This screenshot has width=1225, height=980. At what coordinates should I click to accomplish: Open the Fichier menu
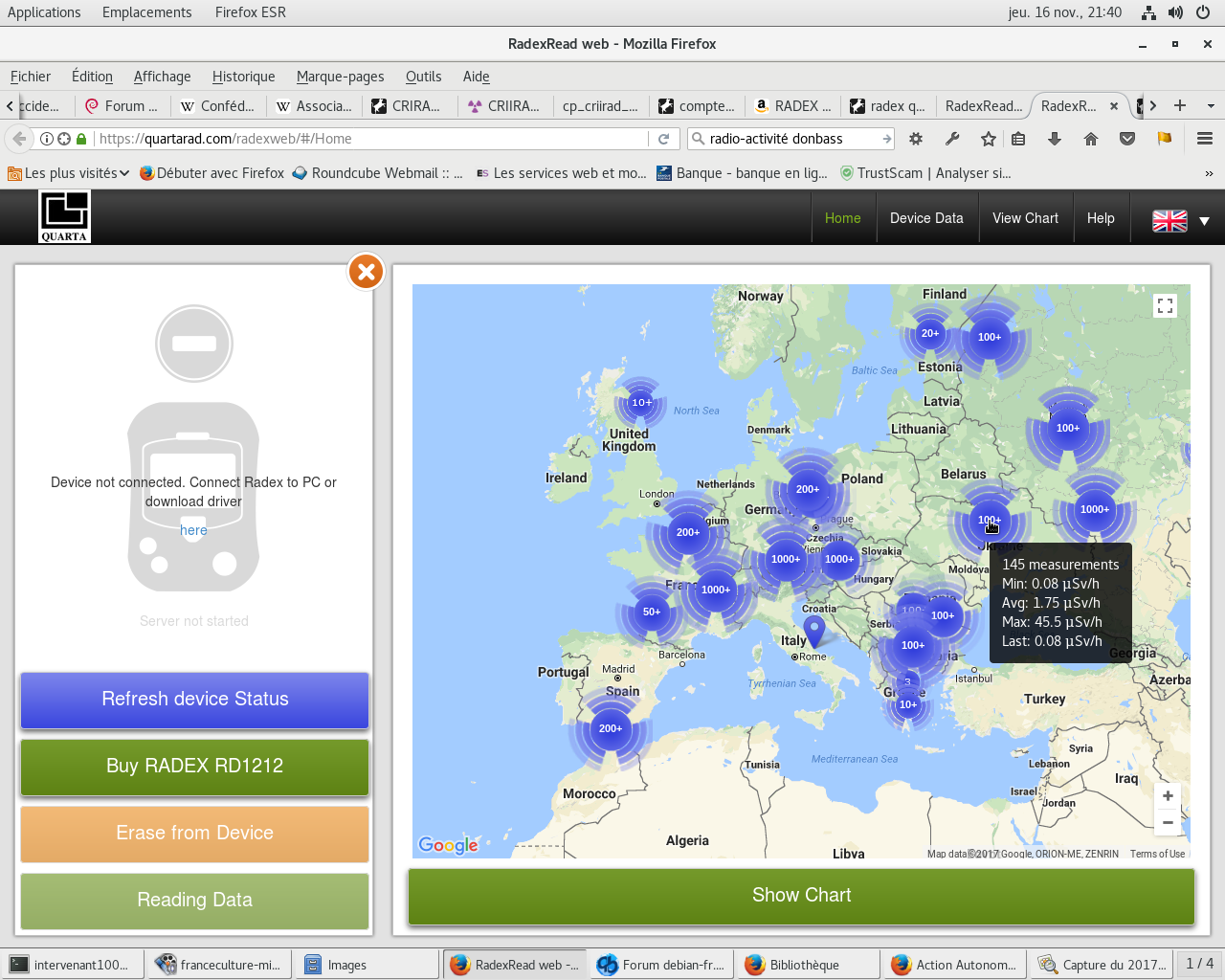click(x=31, y=77)
